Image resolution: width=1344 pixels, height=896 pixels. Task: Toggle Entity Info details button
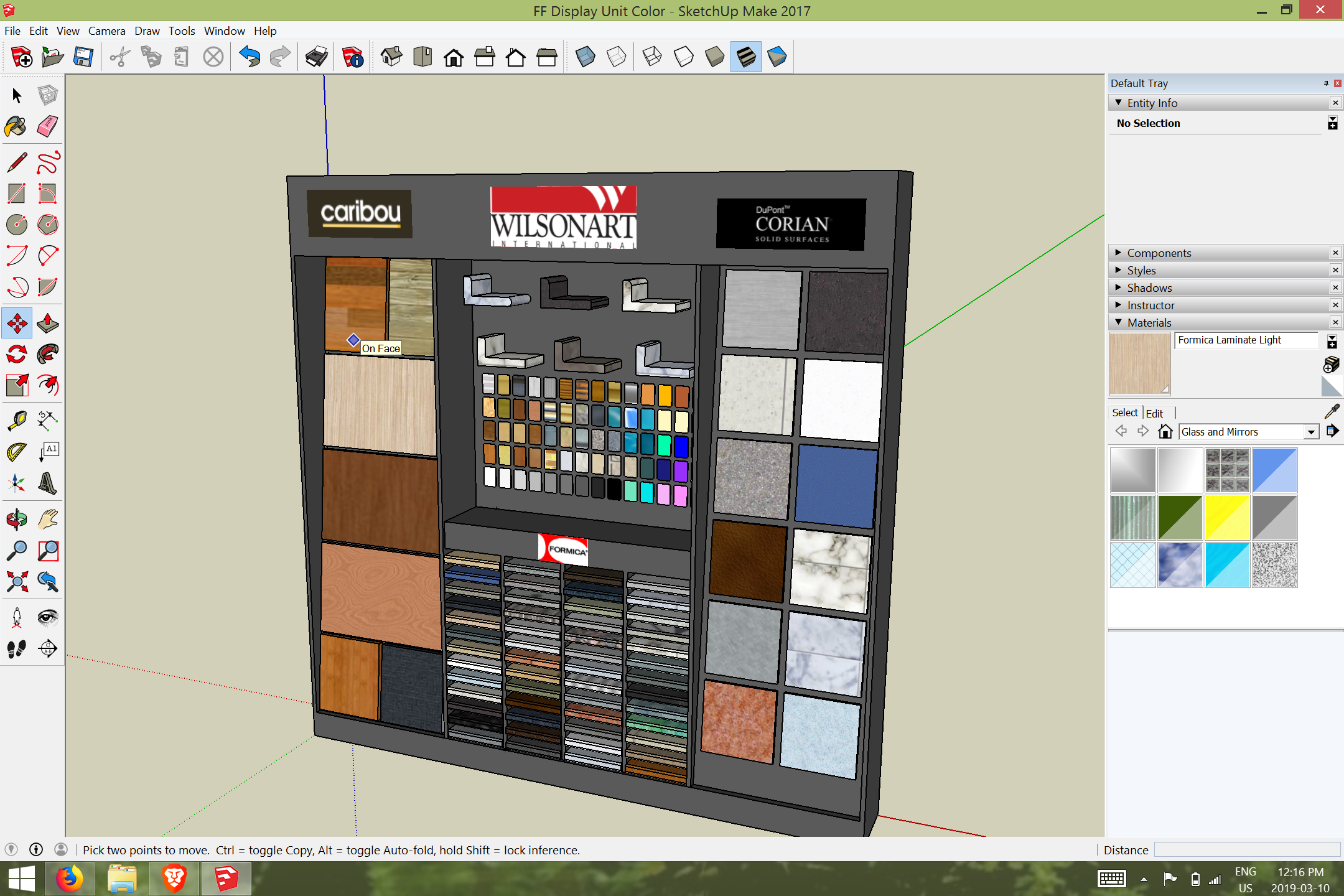(1332, 123)
